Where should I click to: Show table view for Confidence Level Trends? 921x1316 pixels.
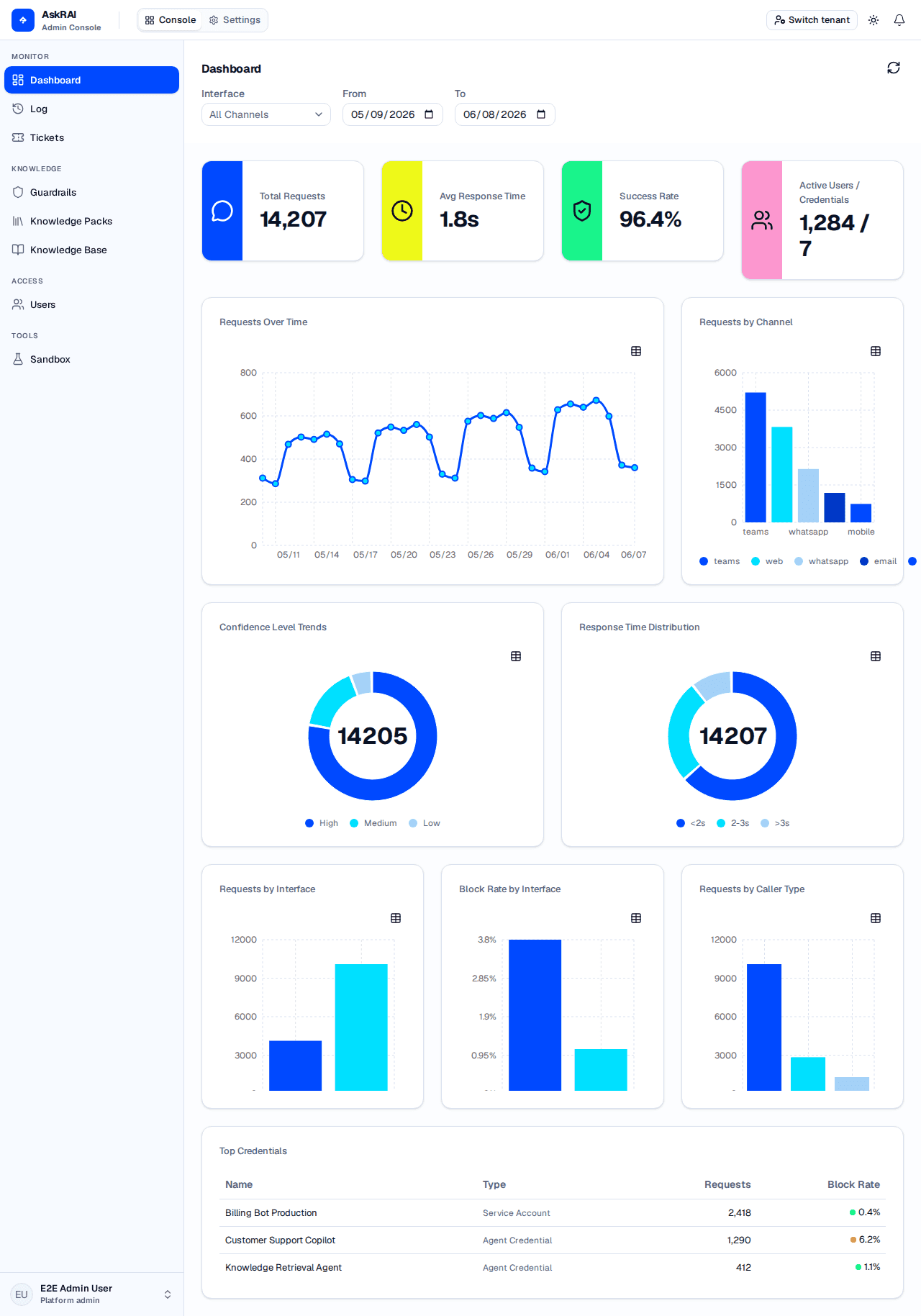(516, 656)
